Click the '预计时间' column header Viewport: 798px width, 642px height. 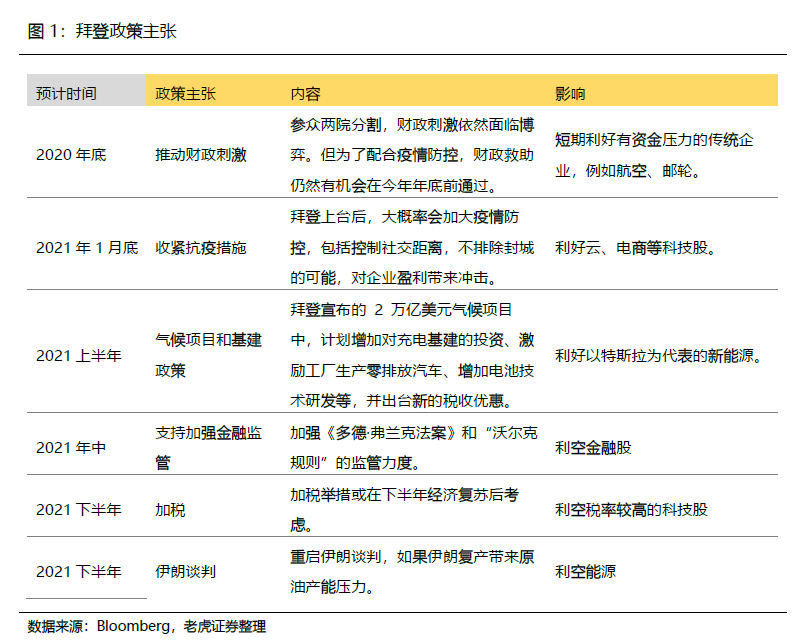66,94
